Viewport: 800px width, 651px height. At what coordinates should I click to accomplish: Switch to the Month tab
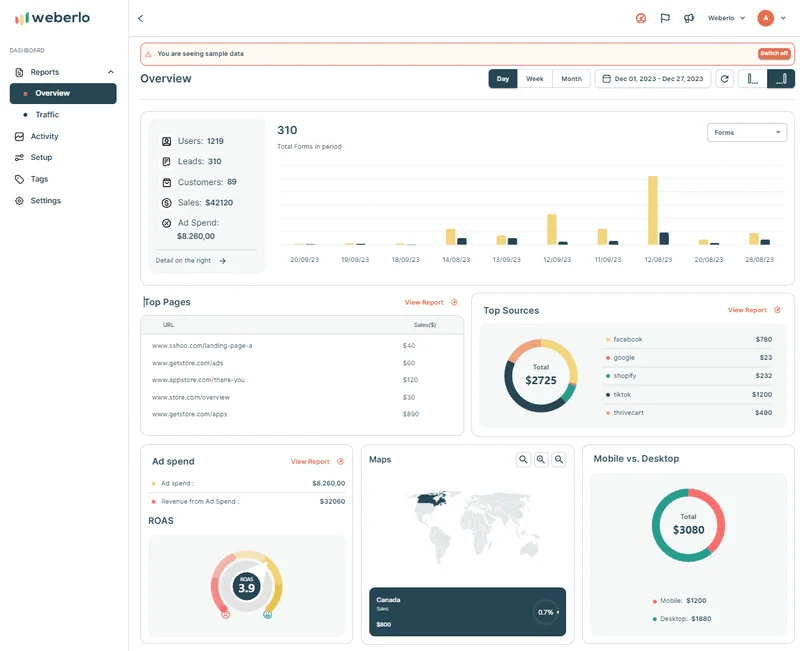[x=570, y=77]
